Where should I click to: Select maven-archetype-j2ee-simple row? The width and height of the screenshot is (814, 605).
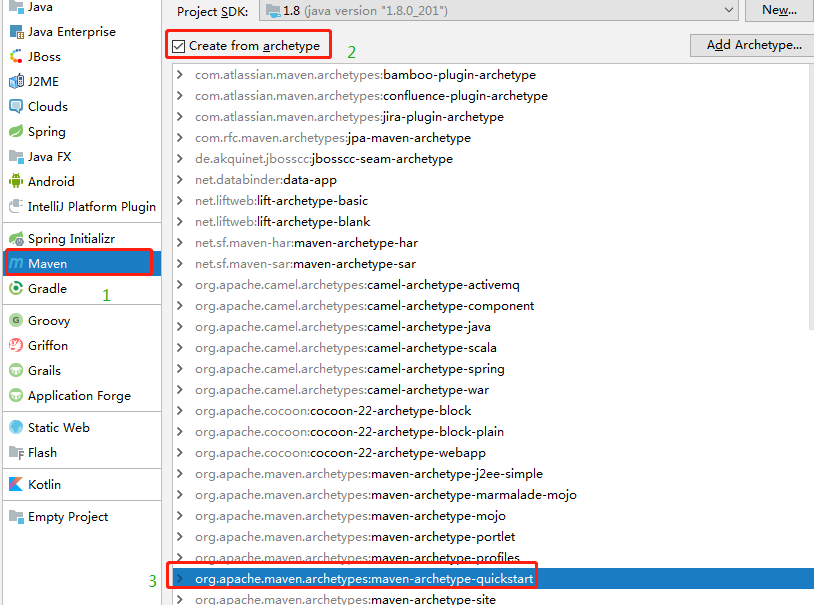[491, 474]
